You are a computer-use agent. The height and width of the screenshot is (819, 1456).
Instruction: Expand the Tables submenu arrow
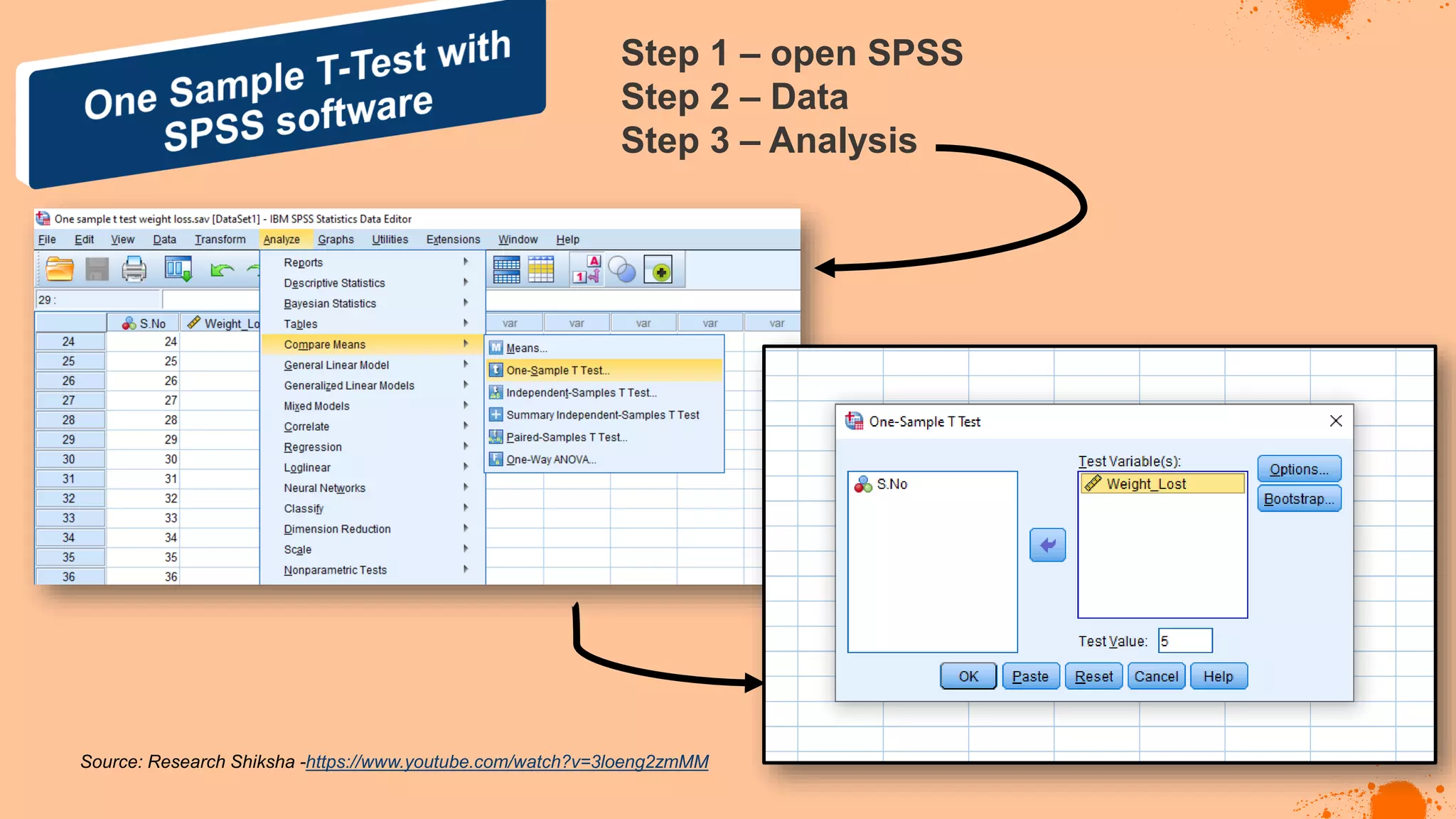click(466, 323)
